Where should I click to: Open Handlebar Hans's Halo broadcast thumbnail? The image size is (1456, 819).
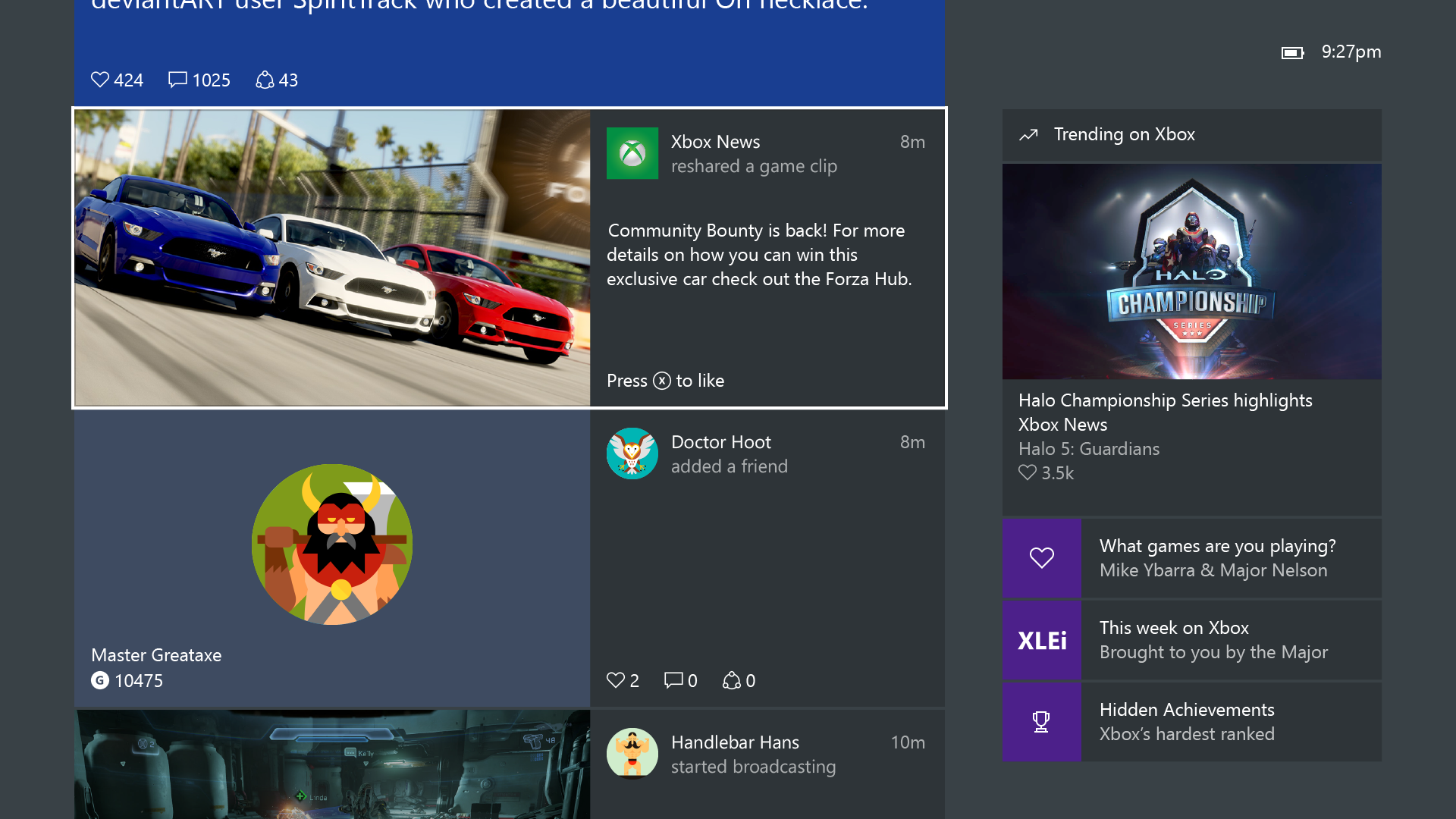click(332, 764)
